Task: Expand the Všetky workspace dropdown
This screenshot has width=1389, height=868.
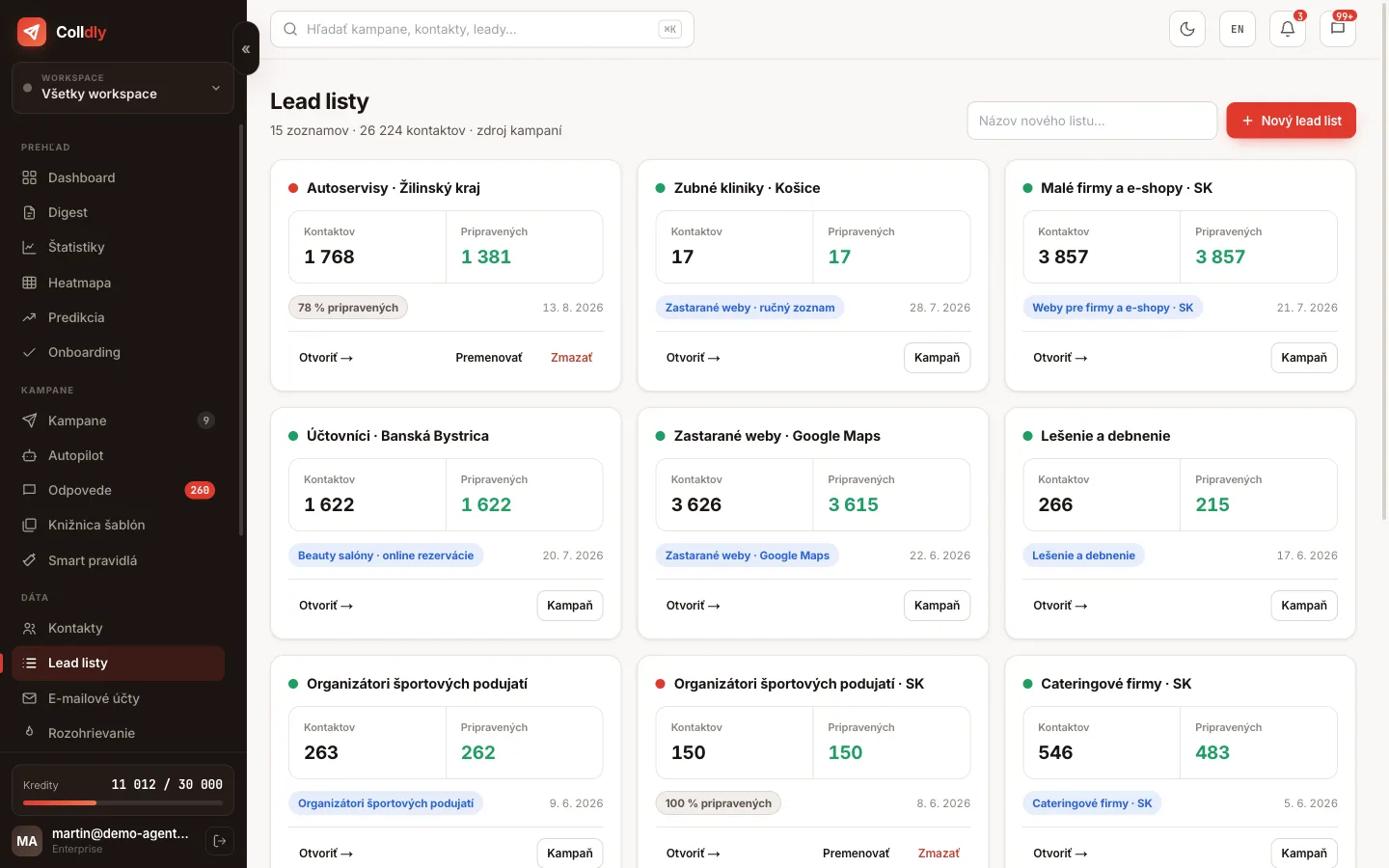Action: (x=123, y=88)
